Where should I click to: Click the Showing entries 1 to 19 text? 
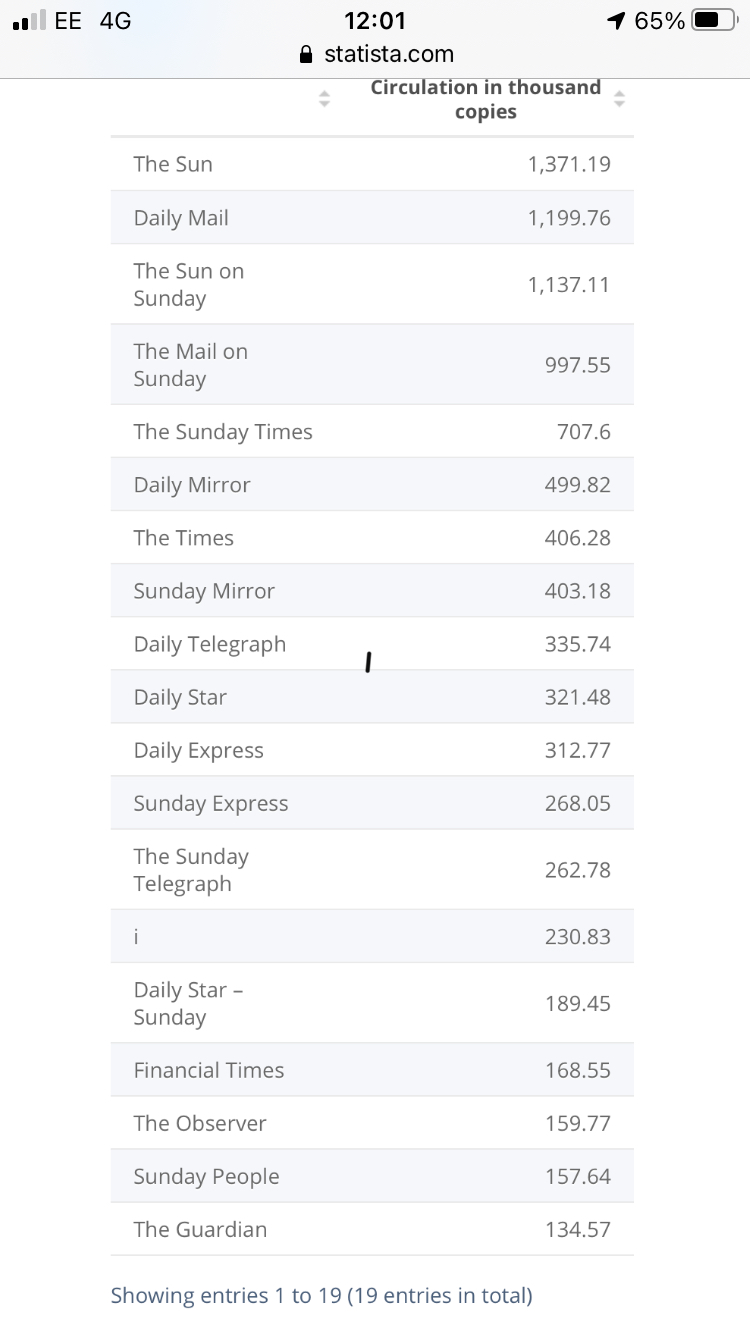pos(321,1296)
